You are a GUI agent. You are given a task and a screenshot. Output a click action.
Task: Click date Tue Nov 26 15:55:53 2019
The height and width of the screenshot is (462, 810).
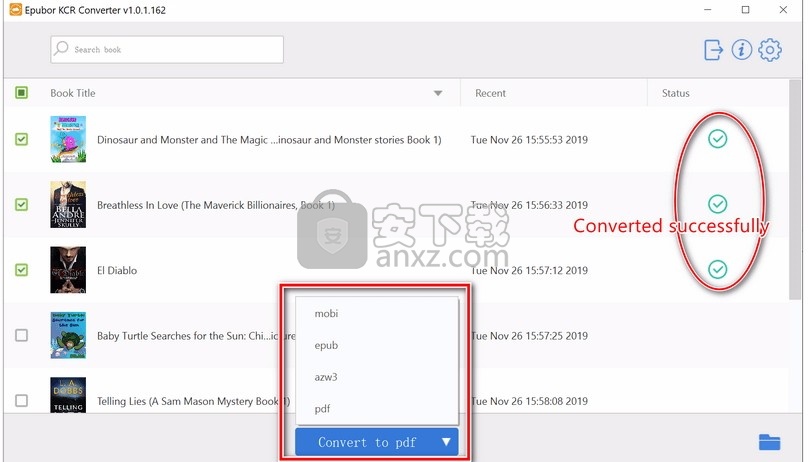coord(529,140)
